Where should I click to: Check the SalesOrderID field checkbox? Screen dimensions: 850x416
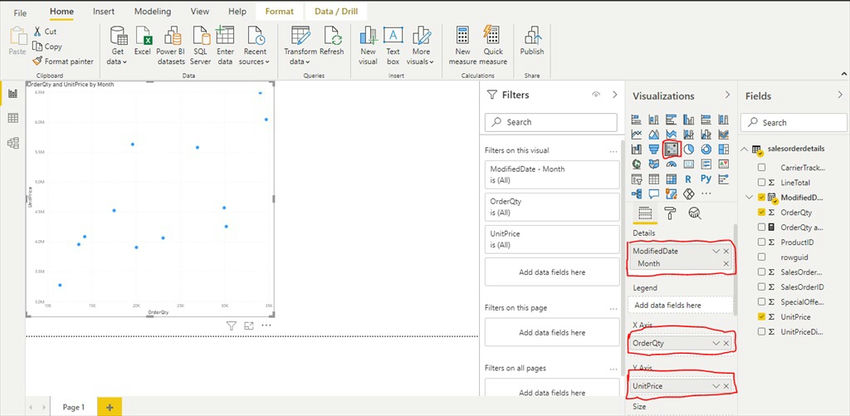click(762, 287)
